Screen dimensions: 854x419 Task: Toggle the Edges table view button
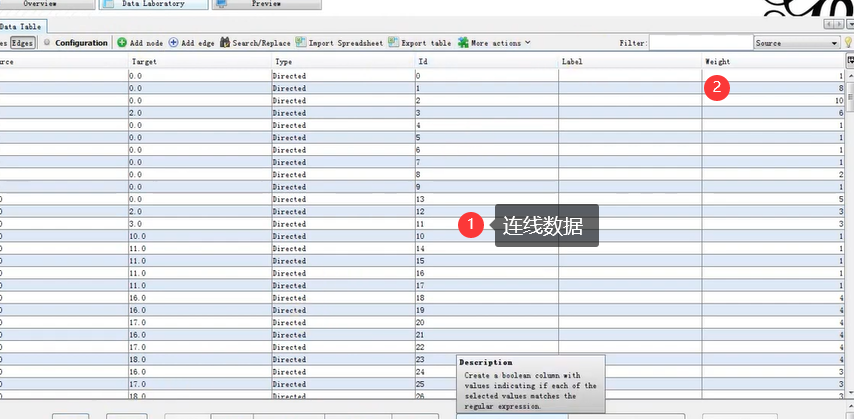tap(22, 43)
